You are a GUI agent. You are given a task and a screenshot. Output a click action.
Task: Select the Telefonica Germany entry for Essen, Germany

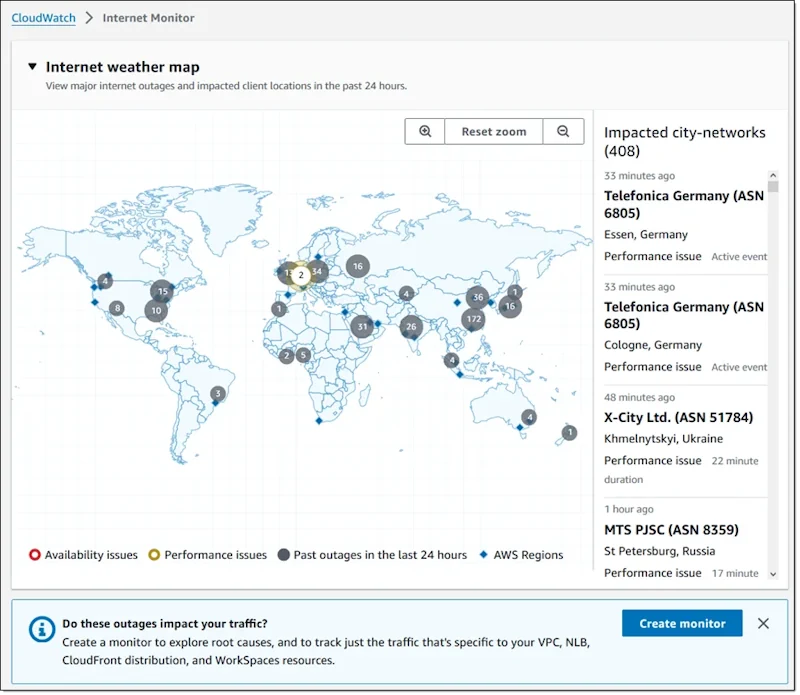(x=686, y=219)
